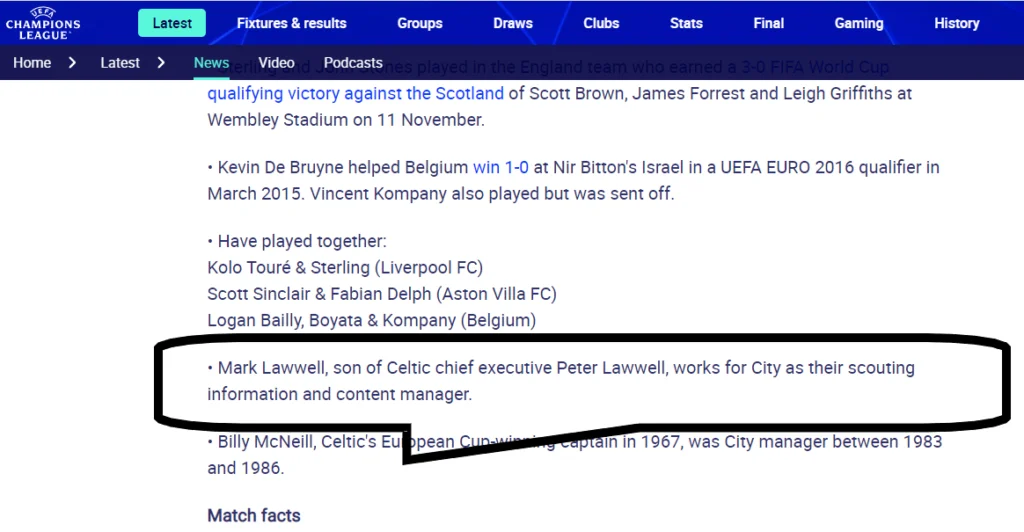Switch to the News tab
This screenshot has height=532, width=1024.
point(211,63)
